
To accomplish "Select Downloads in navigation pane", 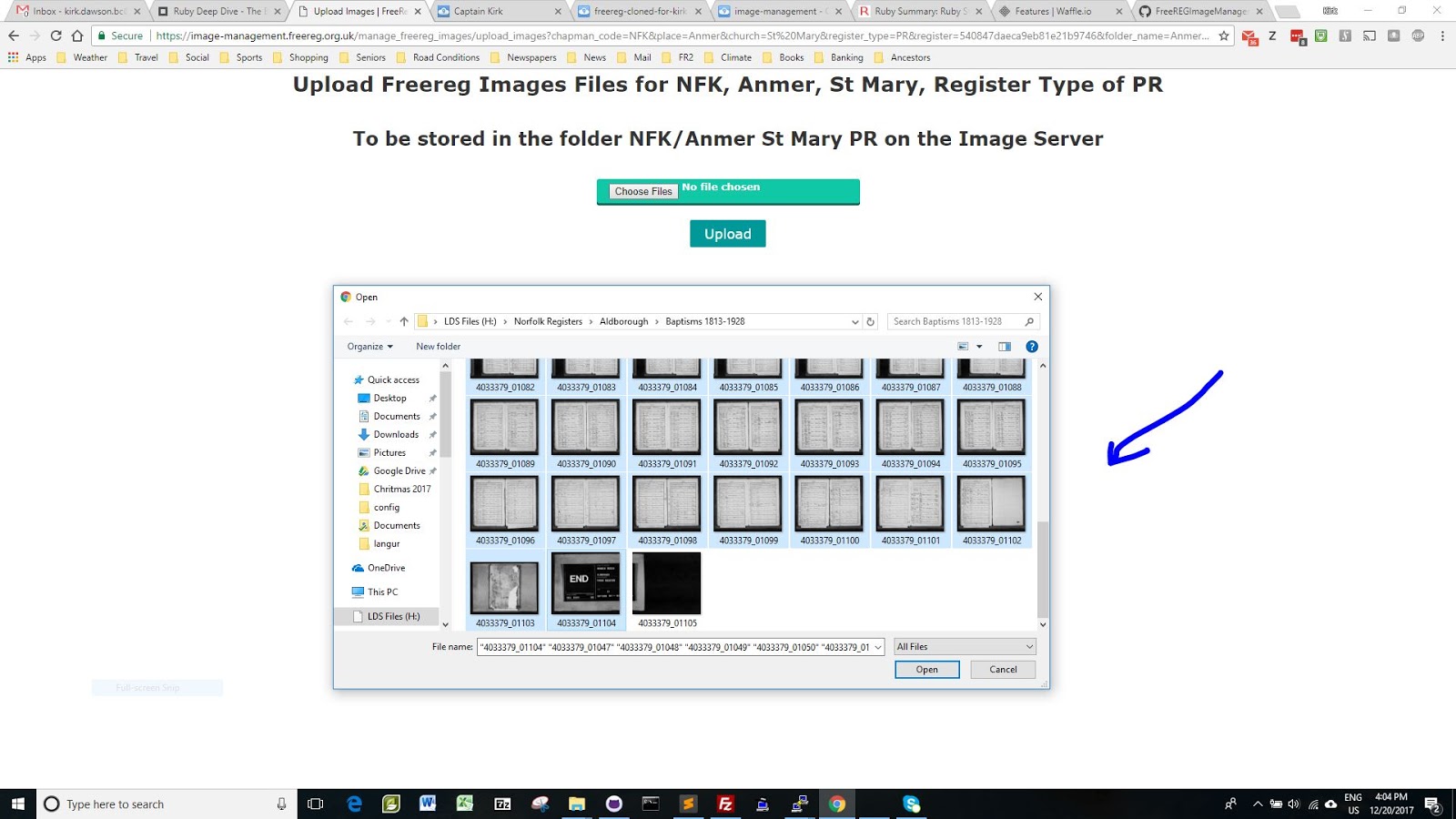I will click(396, 434).
